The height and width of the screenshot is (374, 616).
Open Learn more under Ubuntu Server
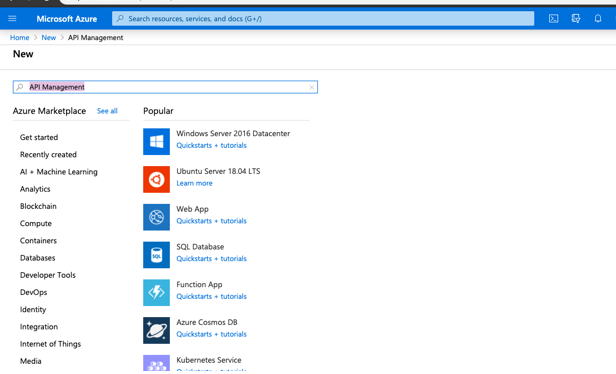coord(194,183)
